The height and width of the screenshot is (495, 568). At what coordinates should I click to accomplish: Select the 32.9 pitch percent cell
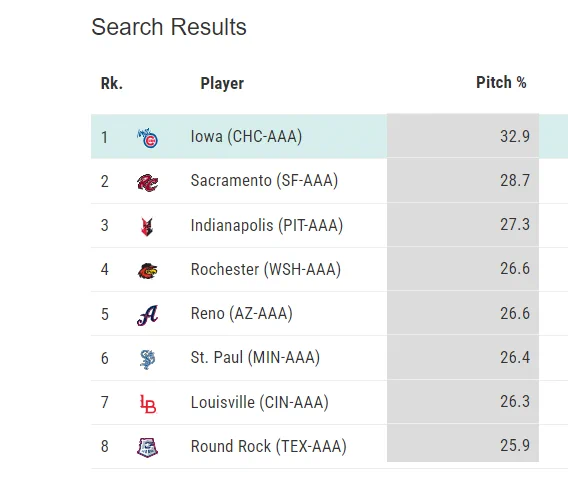(463, 136)
